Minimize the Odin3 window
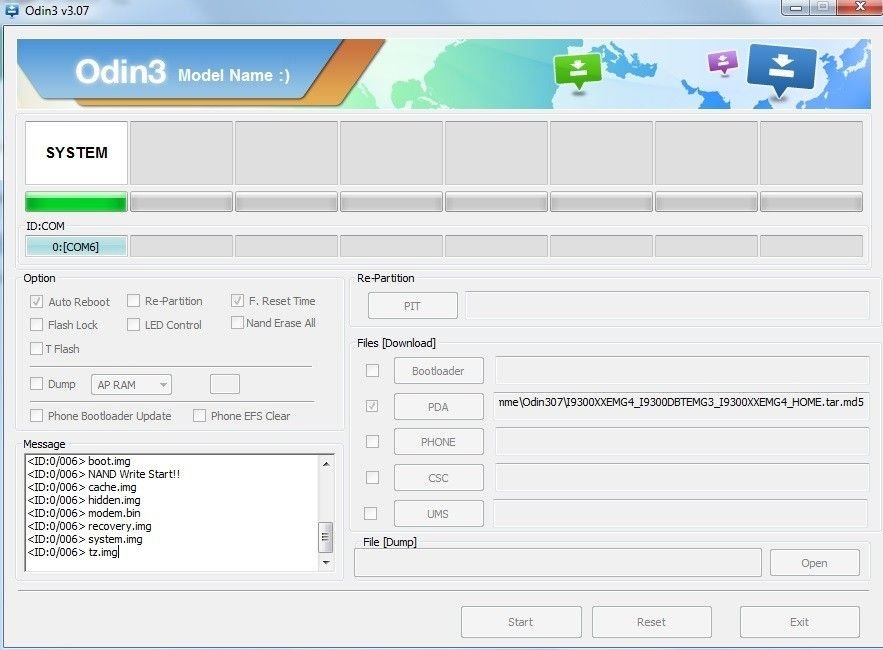 [796, 7]
